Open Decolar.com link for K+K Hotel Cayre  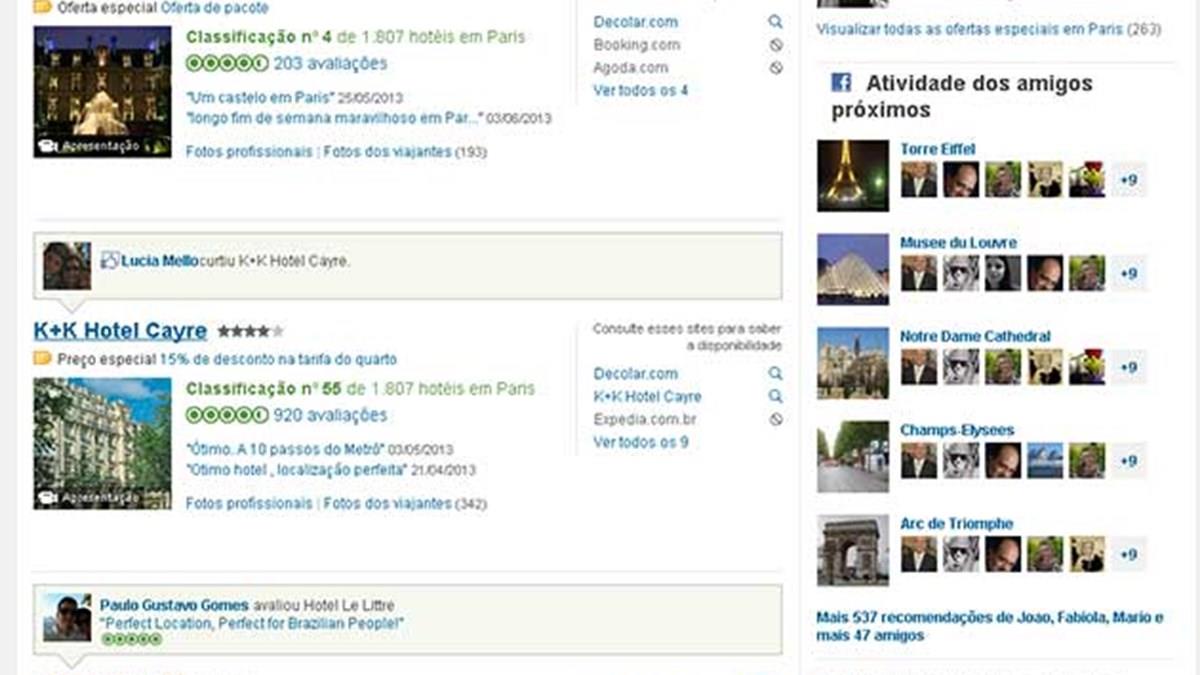pos(635,374)
